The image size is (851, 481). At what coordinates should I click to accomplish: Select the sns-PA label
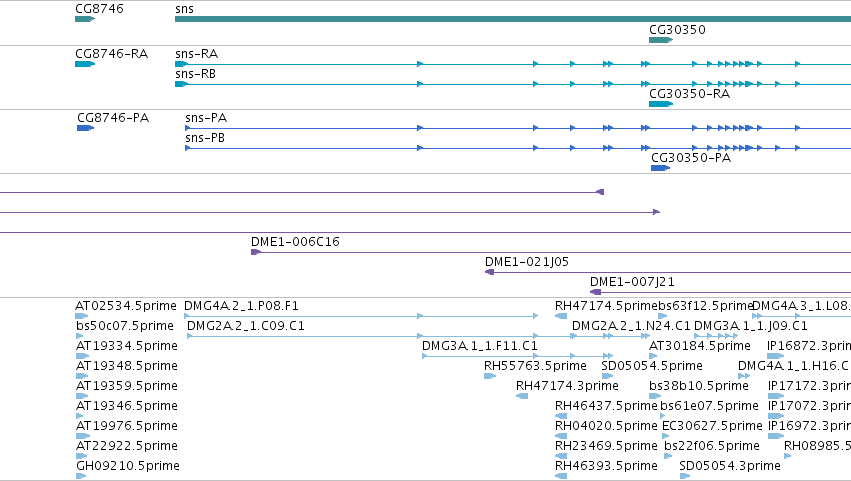pos(206,118)
